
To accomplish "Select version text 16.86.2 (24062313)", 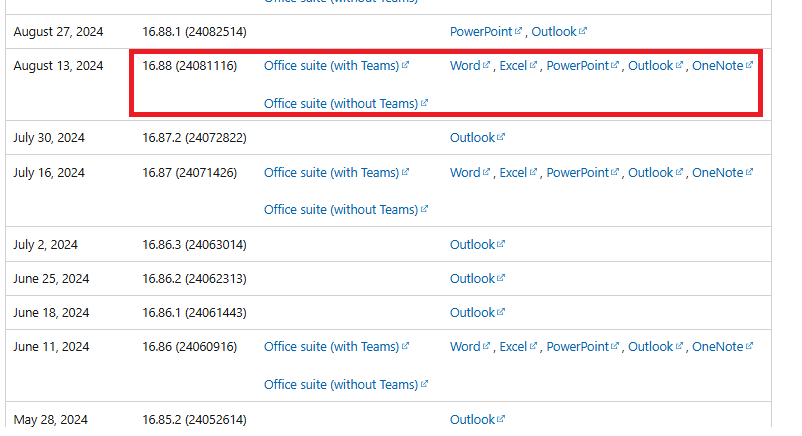I will coord(194,279).
